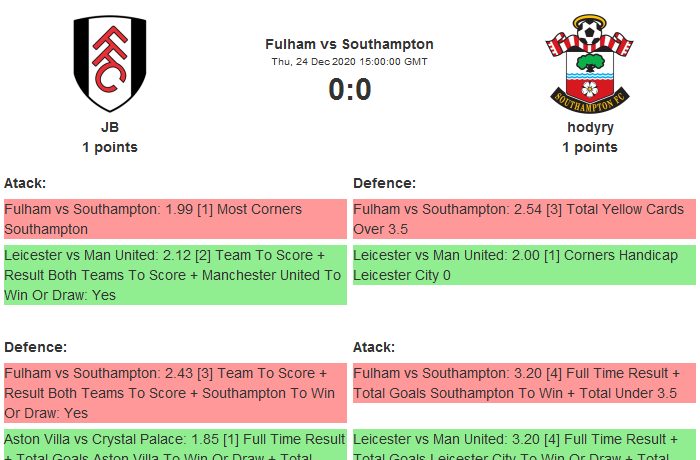Open player hodyry's name under Southampton
This screenshot has width=700, height=460.
point(590,127)
